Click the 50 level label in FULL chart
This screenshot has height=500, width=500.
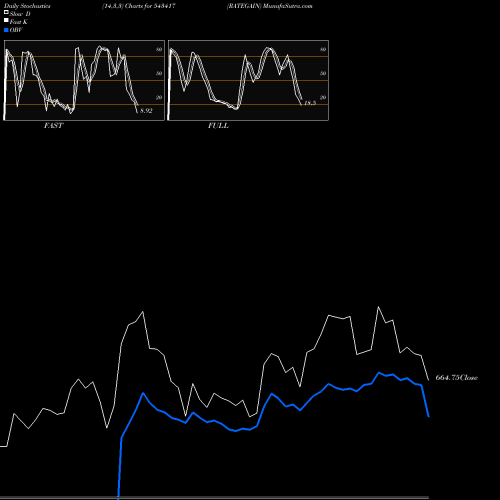pyautogui.click(x=323, y=73)
